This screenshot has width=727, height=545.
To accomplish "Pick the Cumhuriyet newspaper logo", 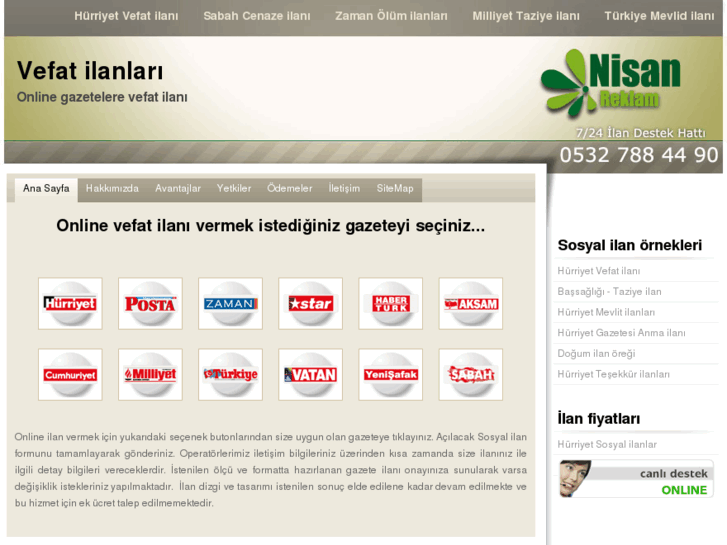I will click(x=70, y=375).
